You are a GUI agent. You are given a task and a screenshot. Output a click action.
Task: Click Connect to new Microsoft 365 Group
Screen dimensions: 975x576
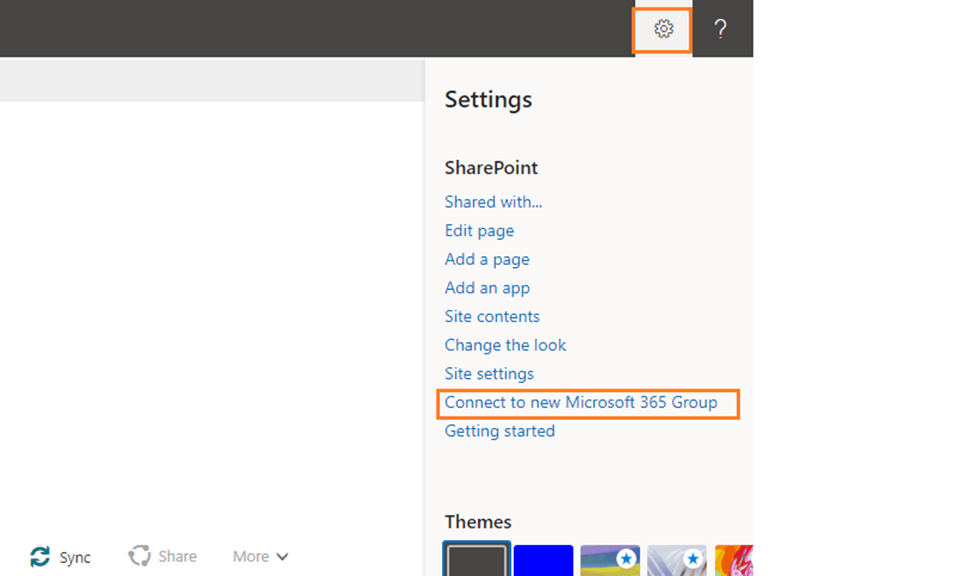pos(581,402)
